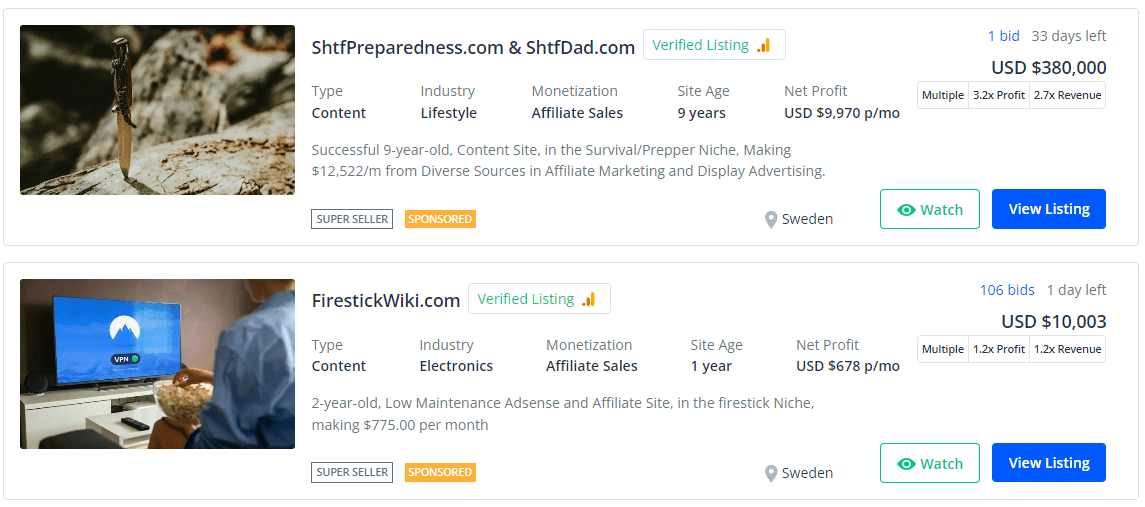
Task: Click the '106 bids' link
Action: coord(1007,290)
